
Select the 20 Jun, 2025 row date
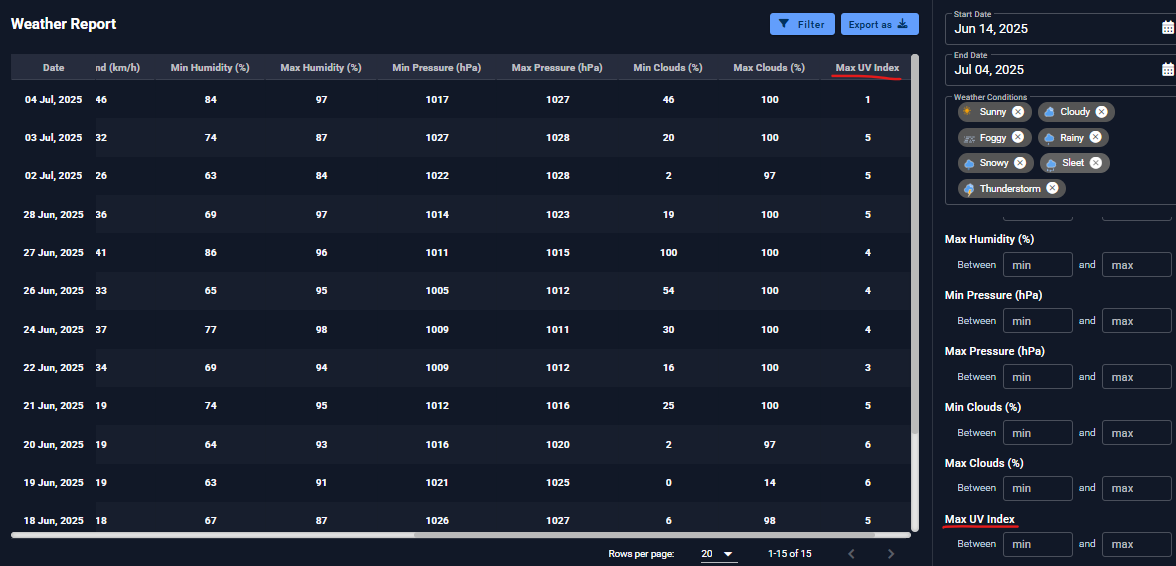point(54,445)
